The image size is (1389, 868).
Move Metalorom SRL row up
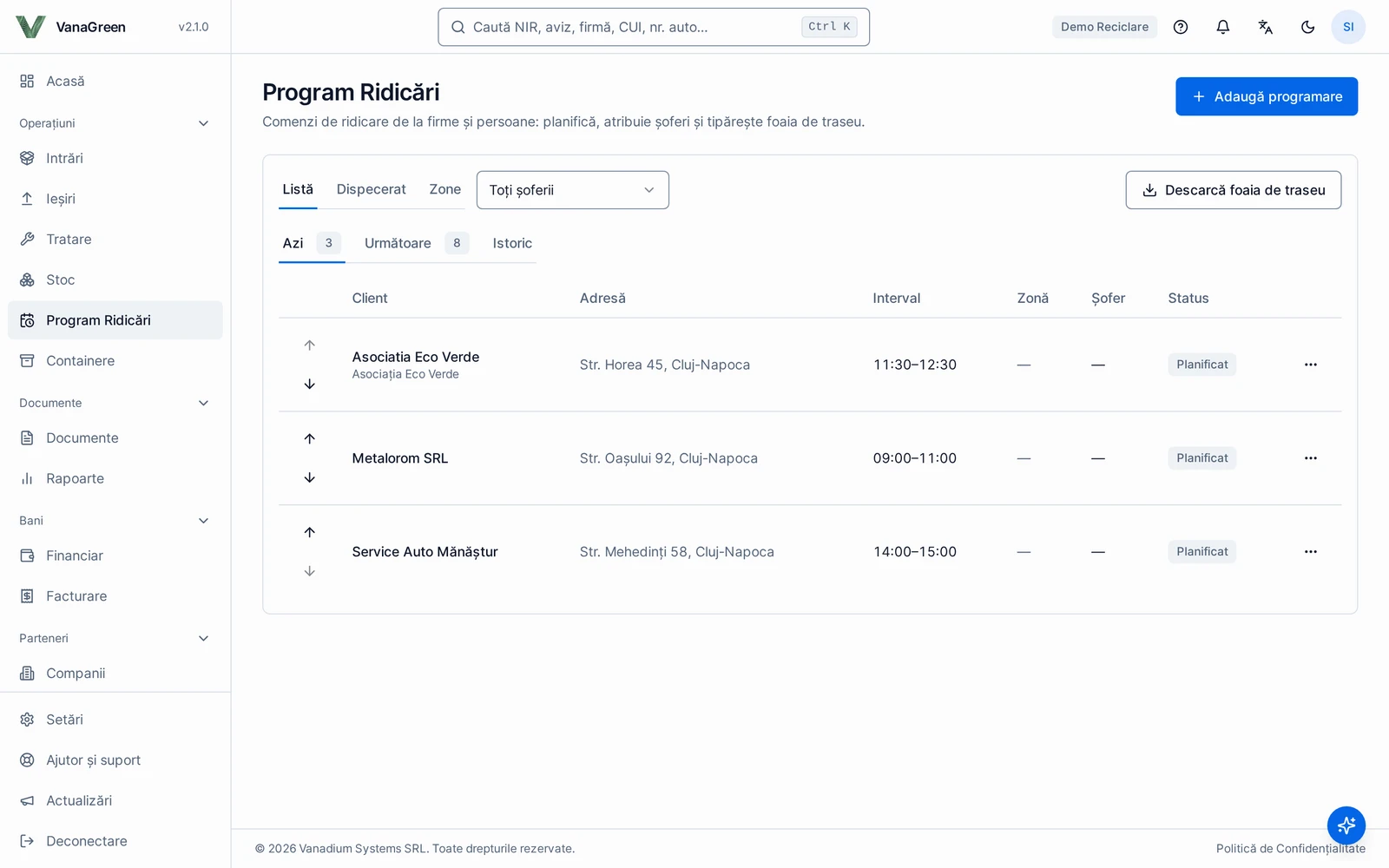pyautogui.click(x=310, y=438)
